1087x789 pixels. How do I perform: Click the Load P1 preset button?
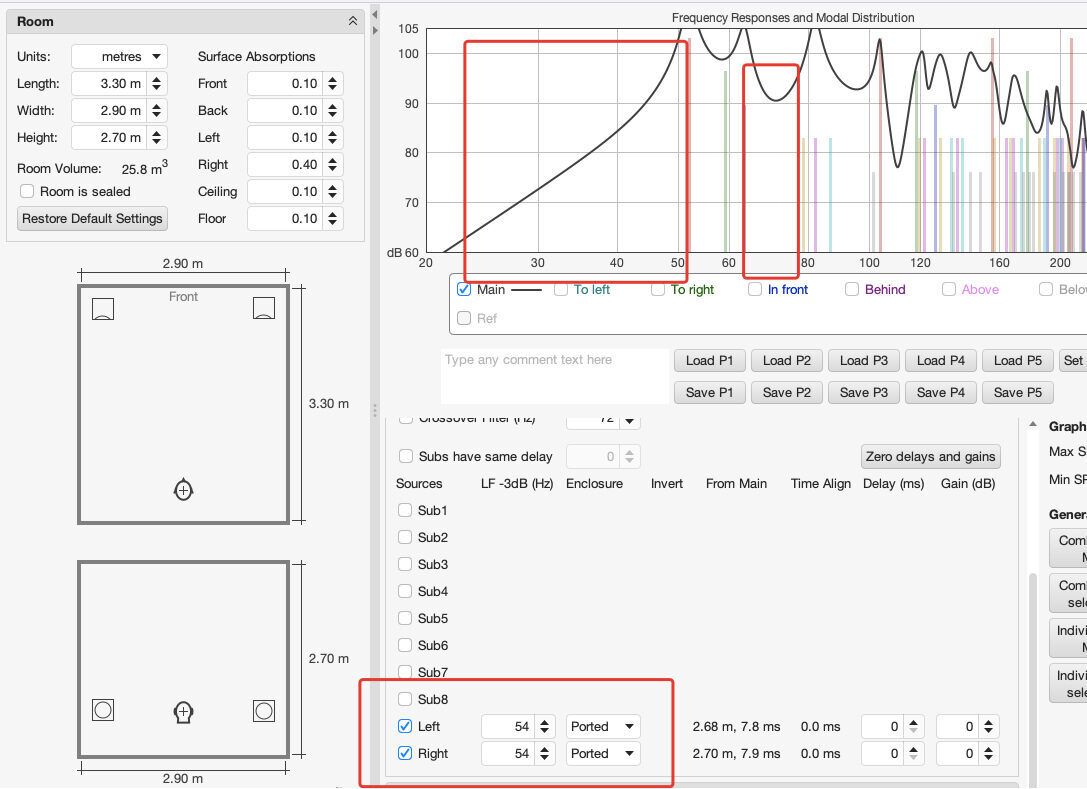[x=709, y=361]
